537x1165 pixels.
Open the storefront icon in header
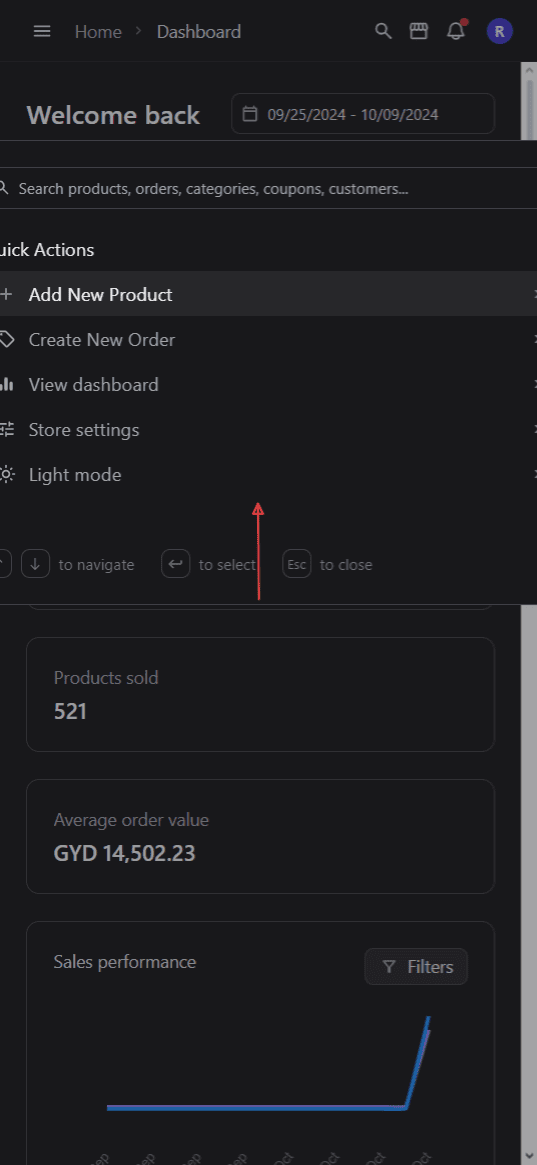tap(419, 31)
